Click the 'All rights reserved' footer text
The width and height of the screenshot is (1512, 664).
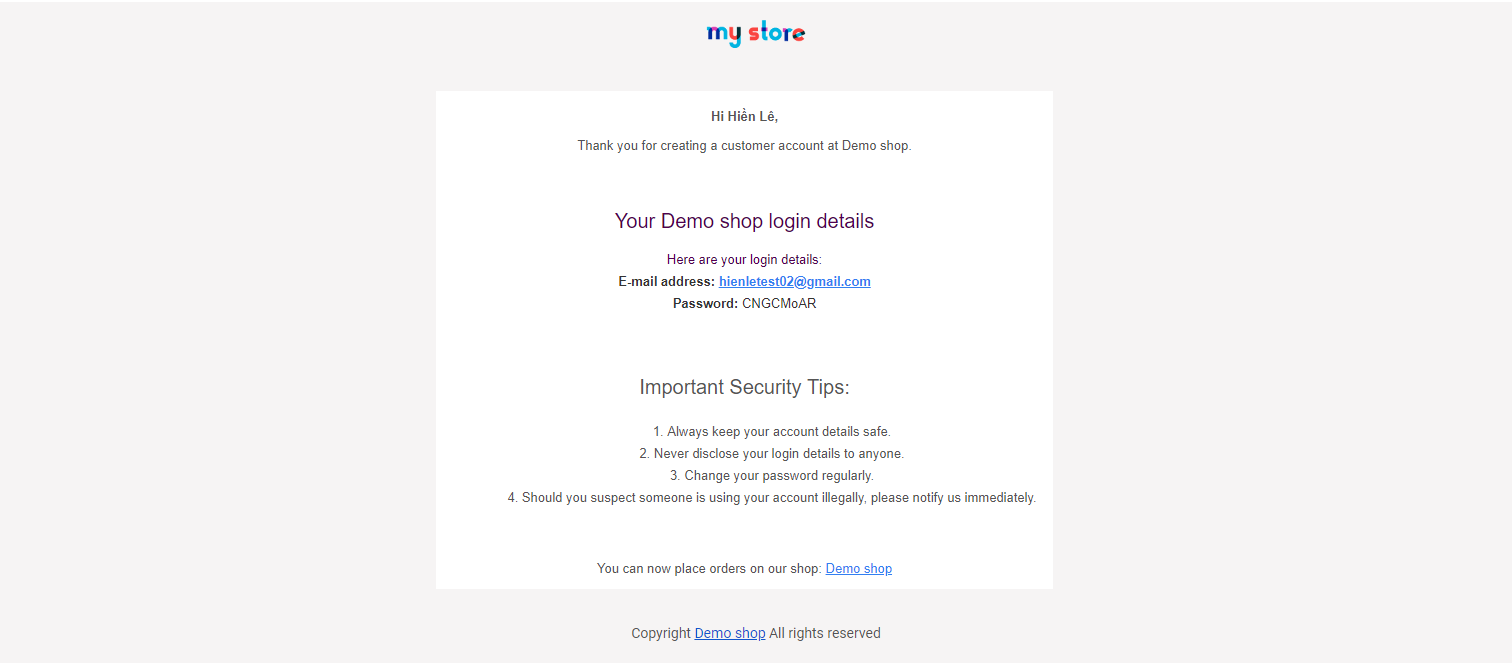(x=824, y=633)
